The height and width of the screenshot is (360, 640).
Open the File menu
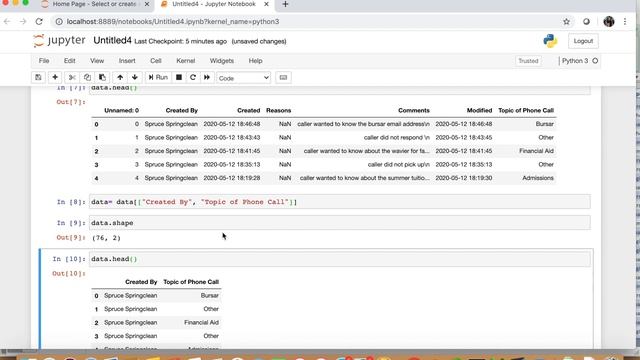click(44, 61)
